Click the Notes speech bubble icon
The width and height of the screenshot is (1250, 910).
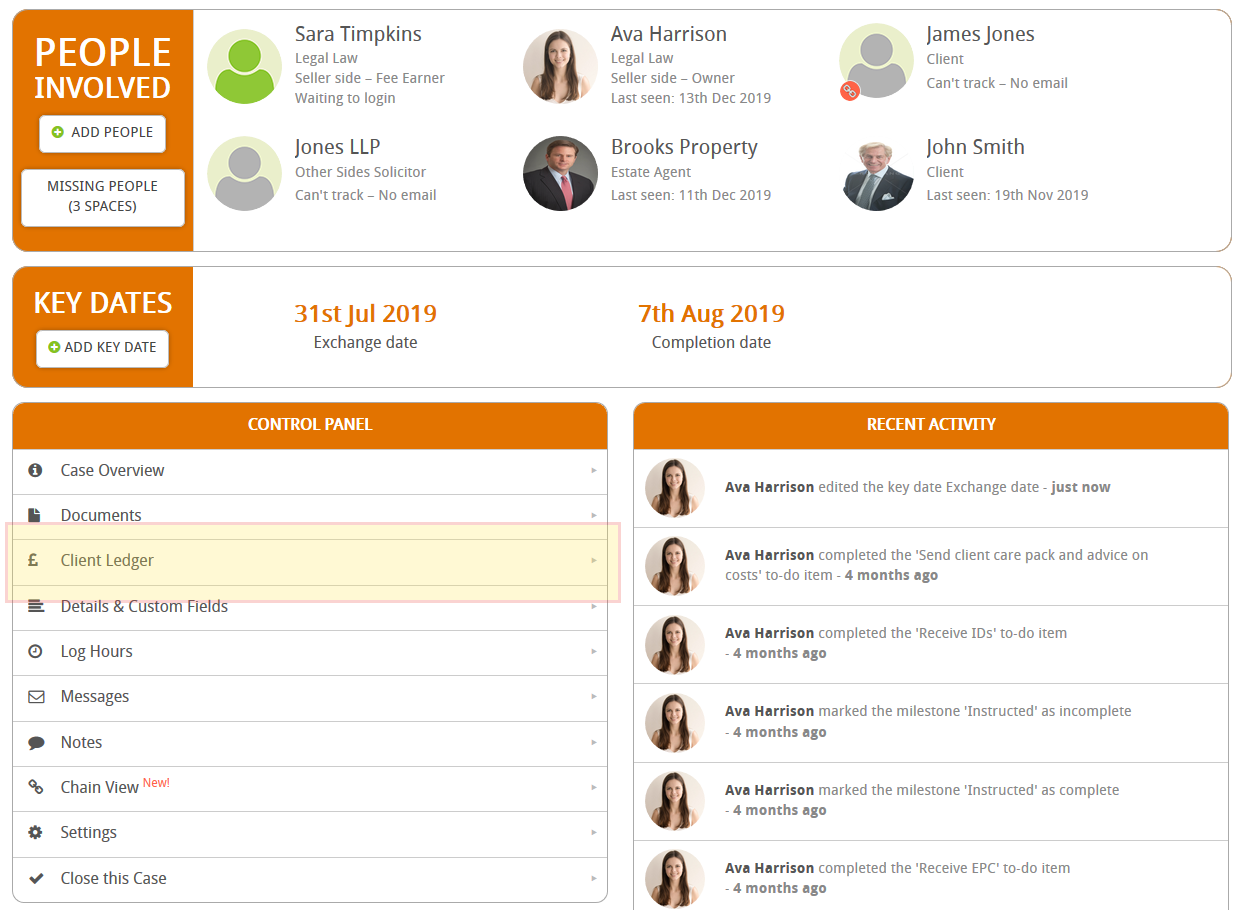(x=37, y=742)
